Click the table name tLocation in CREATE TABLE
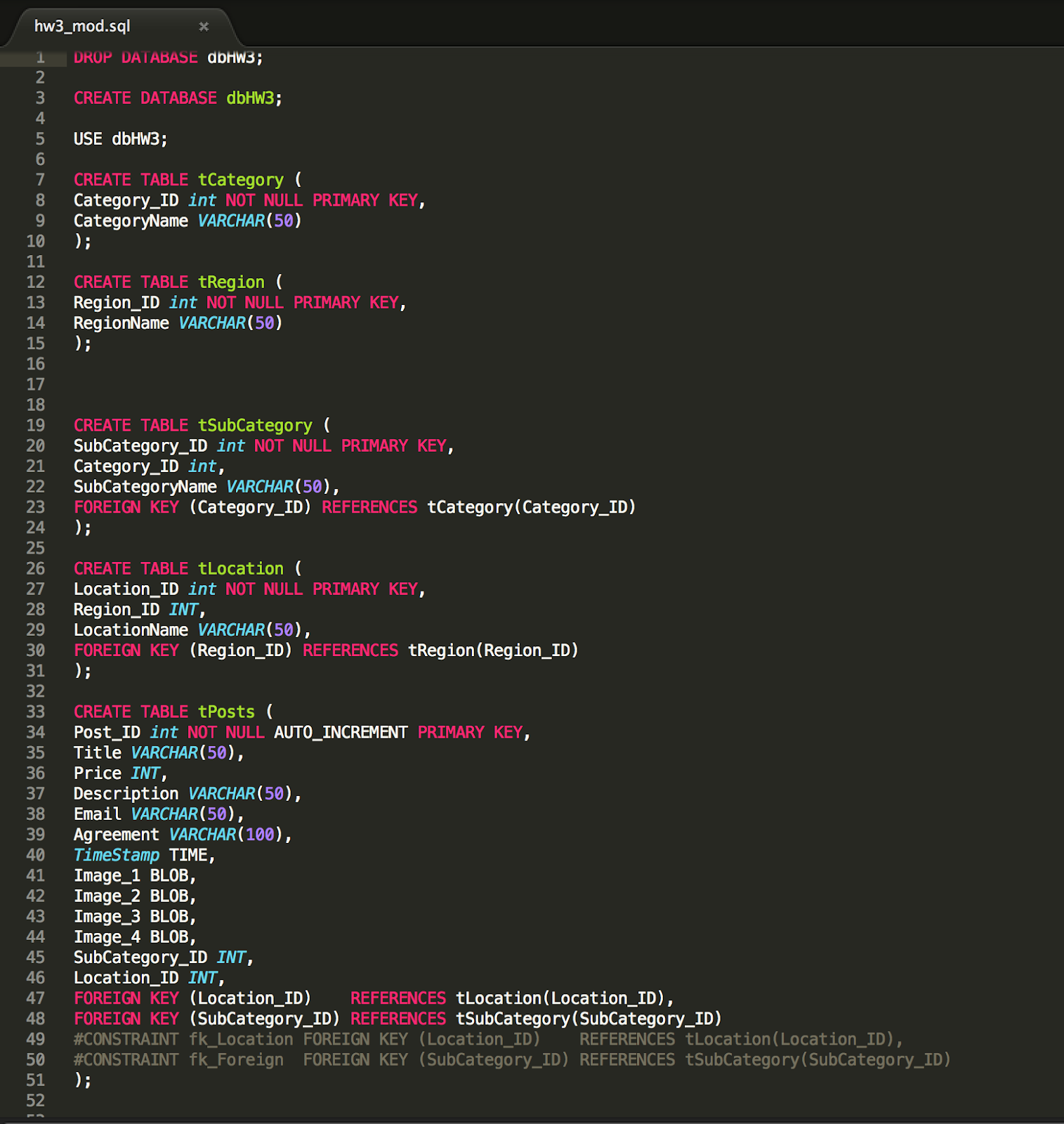Image resolution: width=1064 pixels, height=1124 pixels. point(241,568)
